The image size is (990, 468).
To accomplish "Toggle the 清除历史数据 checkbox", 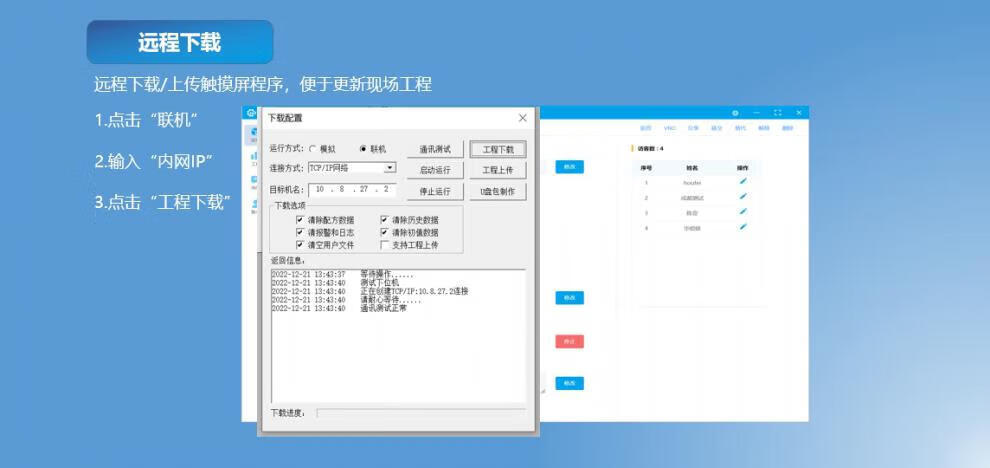I will [x=385, y=220].
